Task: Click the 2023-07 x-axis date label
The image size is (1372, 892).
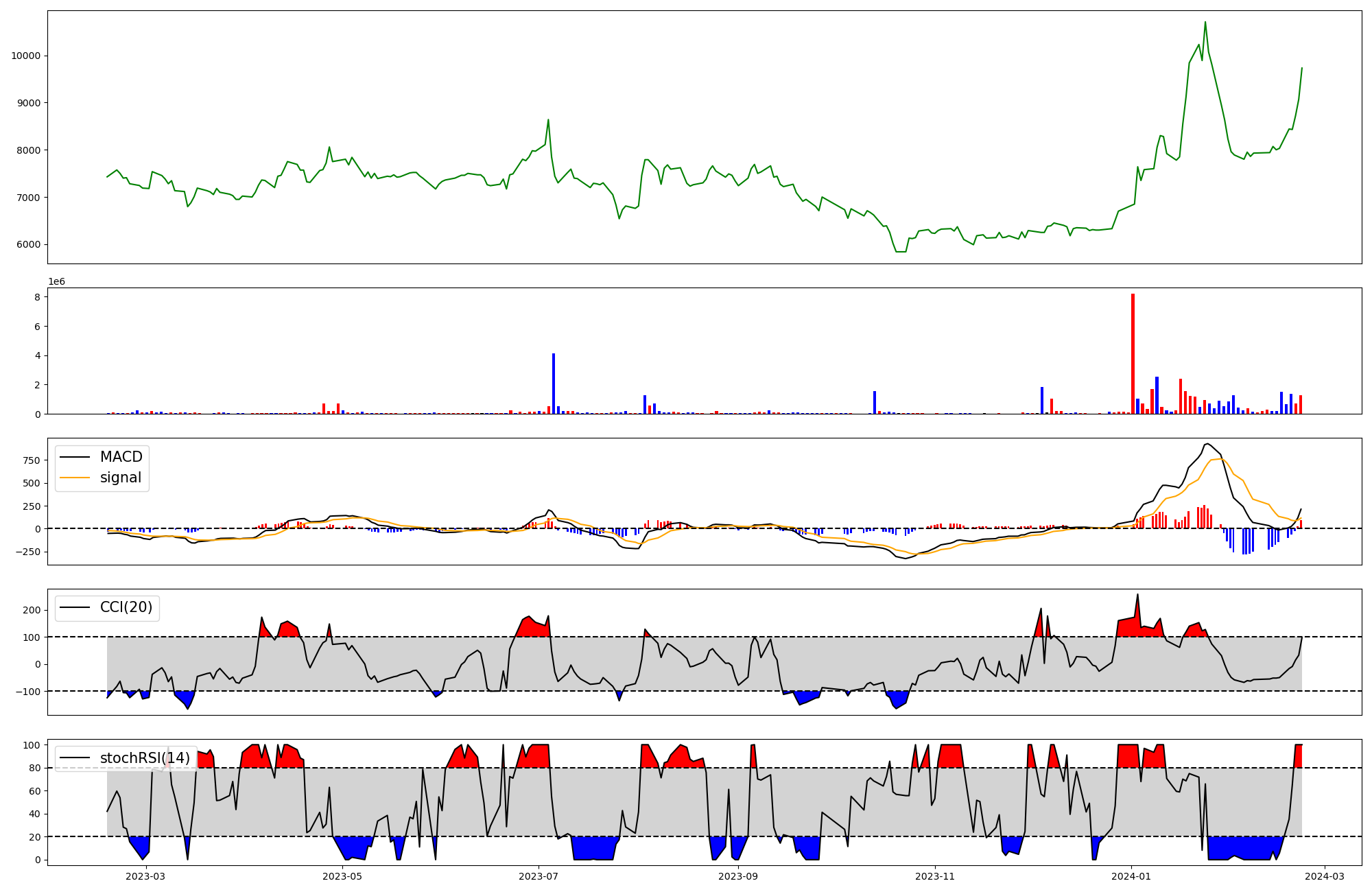Action: [x=539, y=876]
